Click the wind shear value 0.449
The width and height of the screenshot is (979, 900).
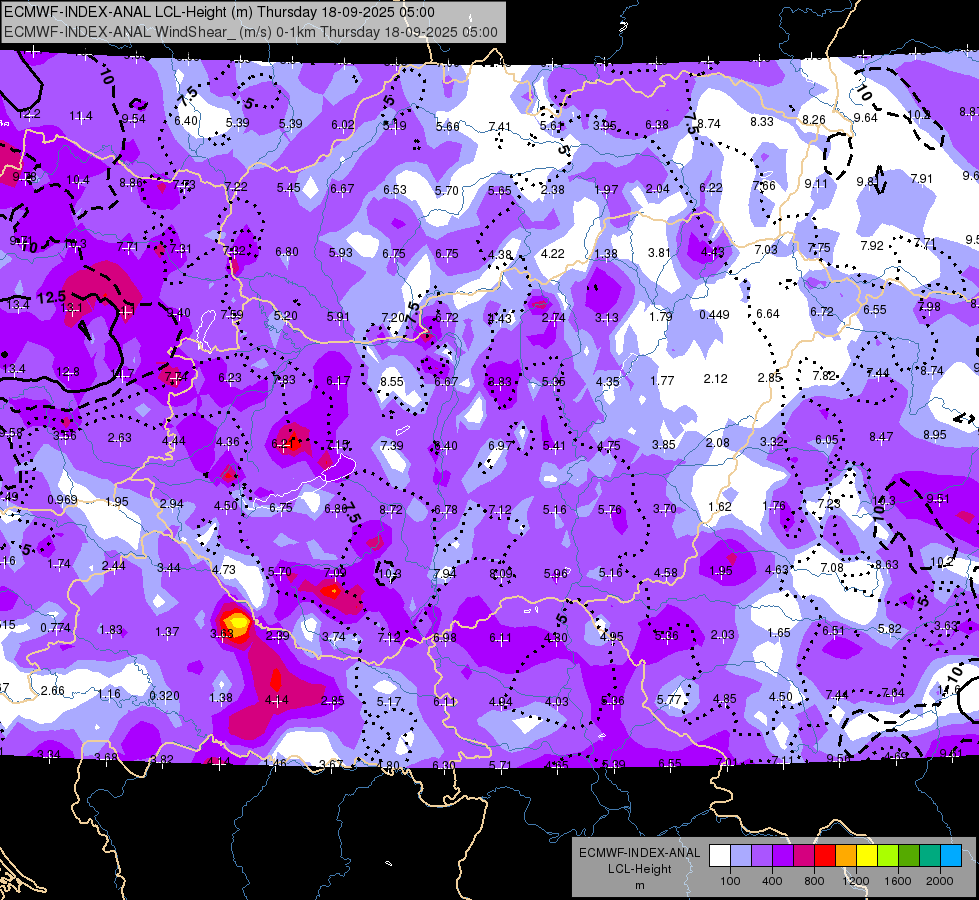[x=714, y=314]
